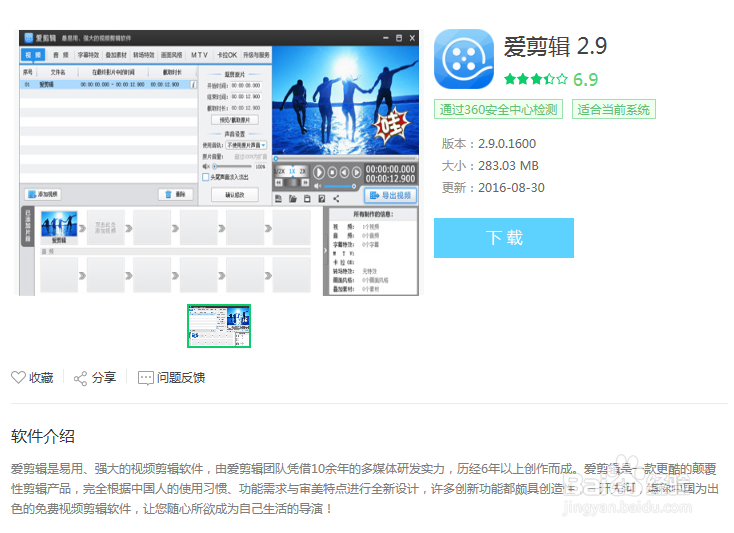Select the 音频 tab in the preview

(x=60, y=55)
